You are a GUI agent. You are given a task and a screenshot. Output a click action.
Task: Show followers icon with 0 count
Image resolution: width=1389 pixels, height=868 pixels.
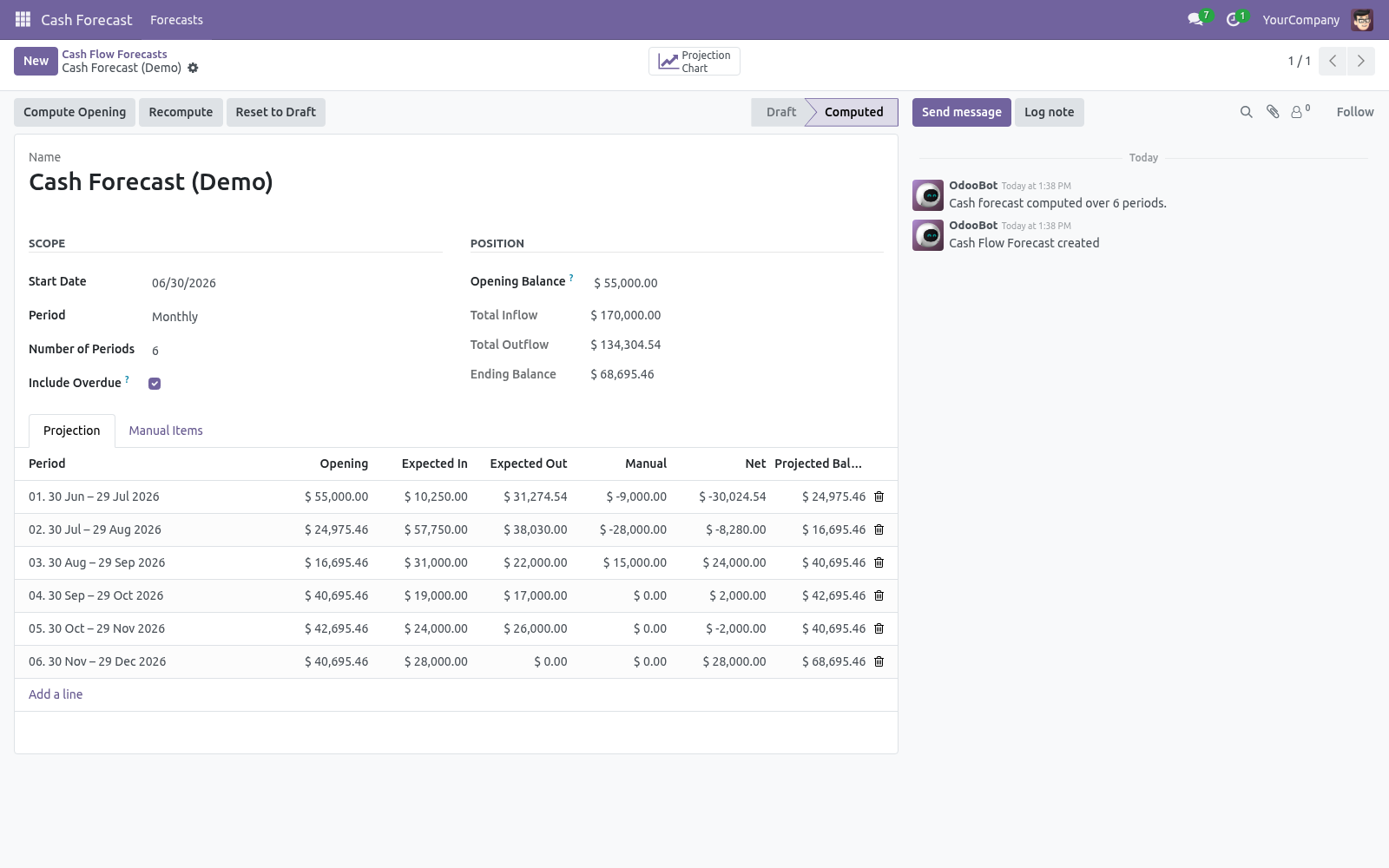1300,111
